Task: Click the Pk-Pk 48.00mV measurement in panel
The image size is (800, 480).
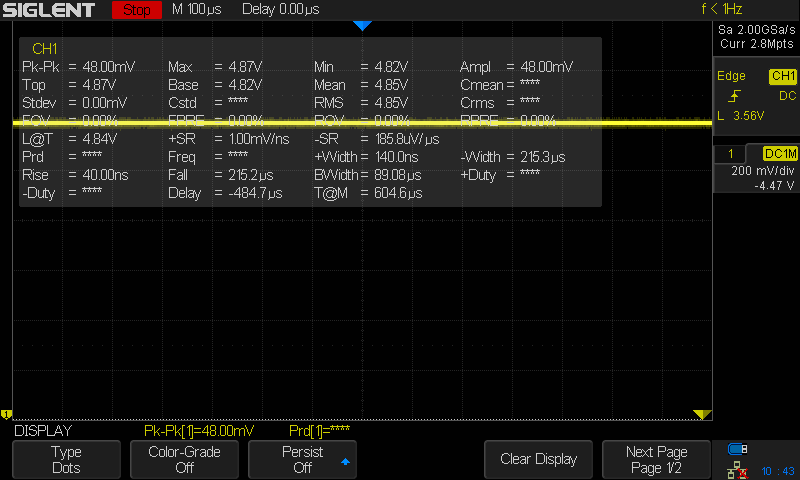Action: point(78,67)
